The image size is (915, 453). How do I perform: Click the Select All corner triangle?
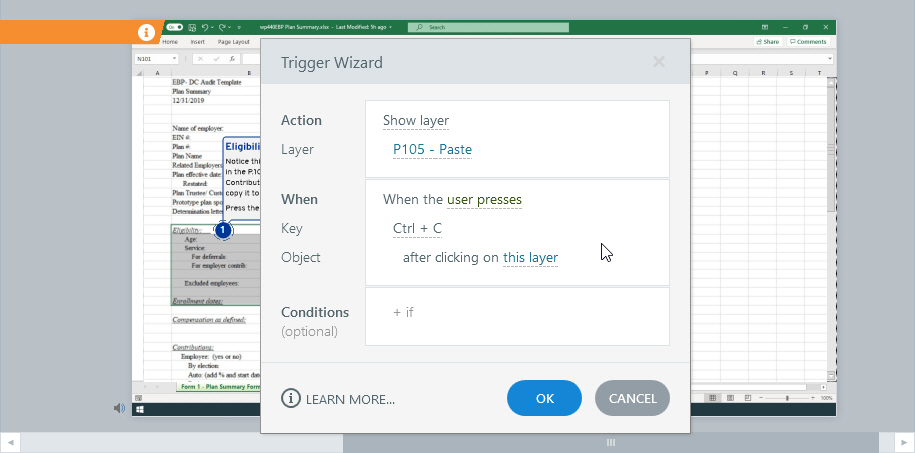pos(138,73)
